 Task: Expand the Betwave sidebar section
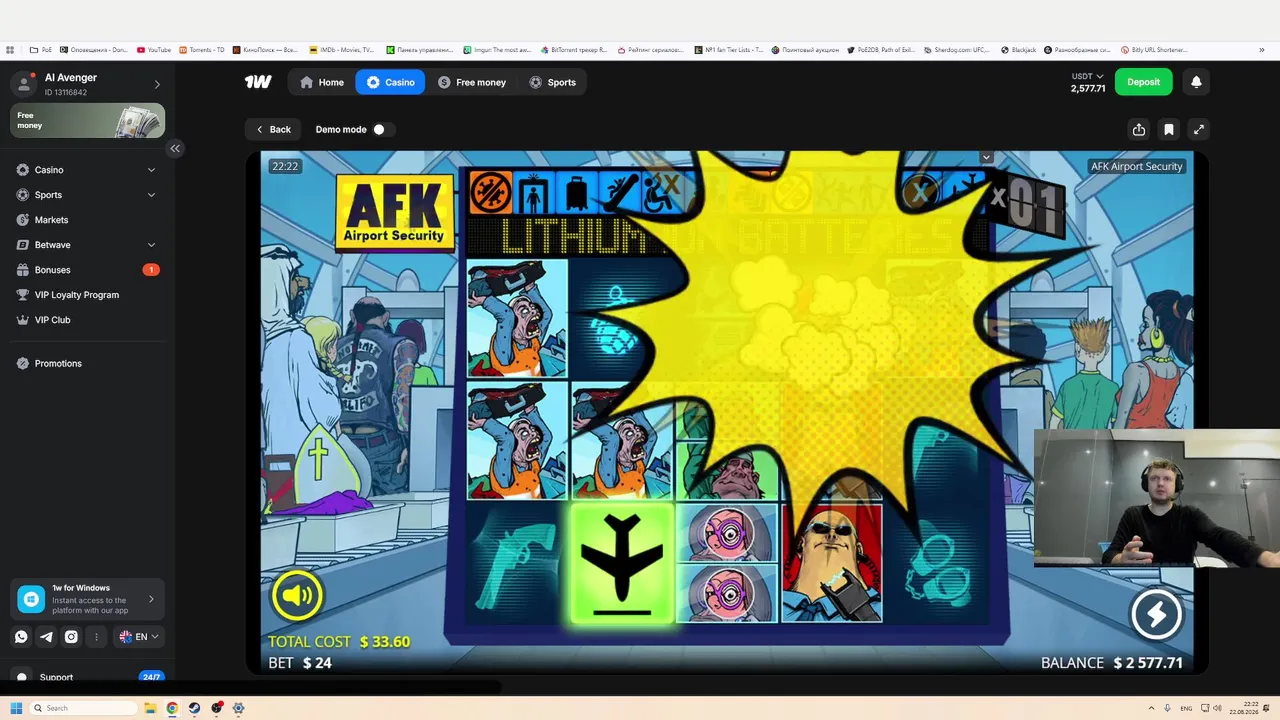tap(151, 245)
